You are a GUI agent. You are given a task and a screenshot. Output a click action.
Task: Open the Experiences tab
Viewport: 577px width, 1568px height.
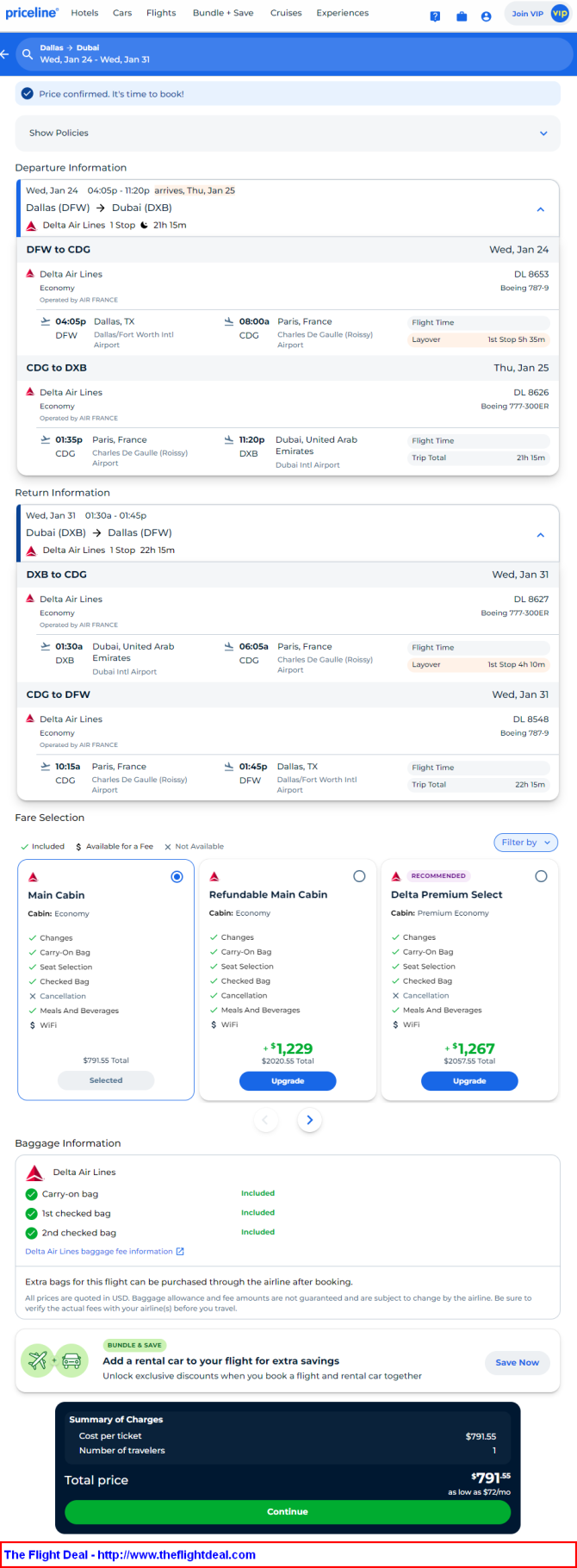[343, 13]
